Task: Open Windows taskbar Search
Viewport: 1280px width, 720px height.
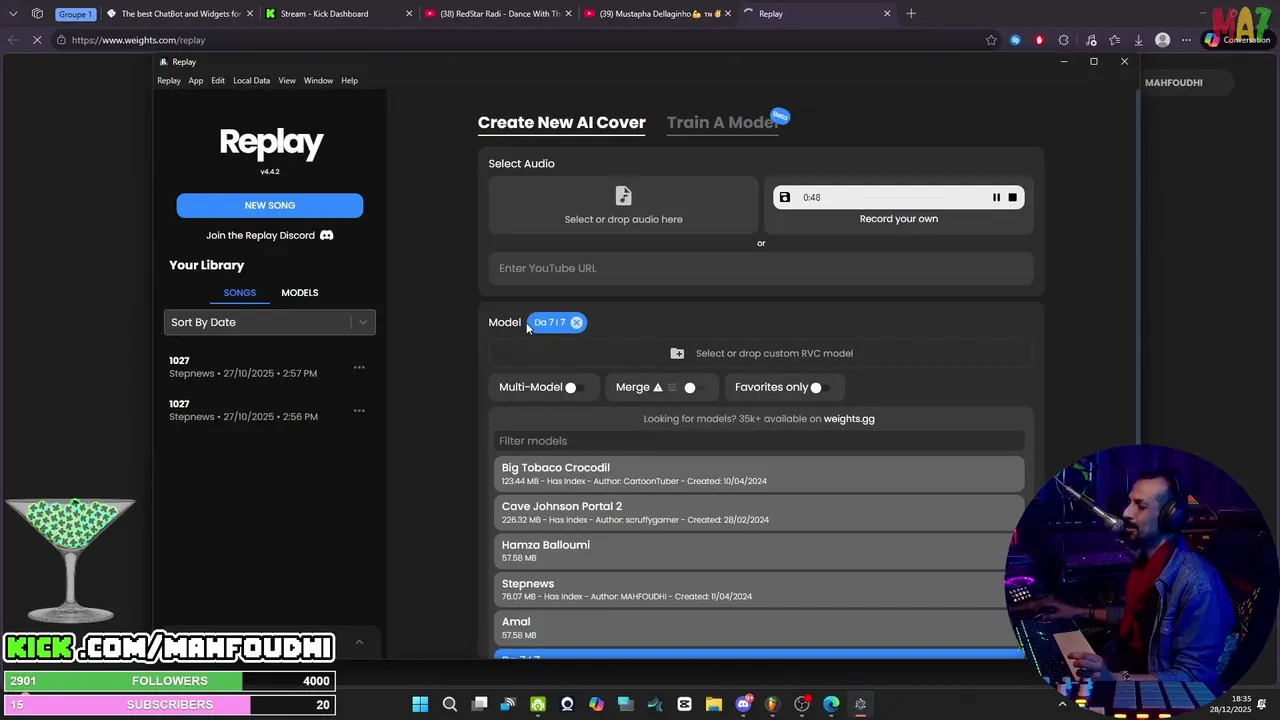Action: coord(450,704)
